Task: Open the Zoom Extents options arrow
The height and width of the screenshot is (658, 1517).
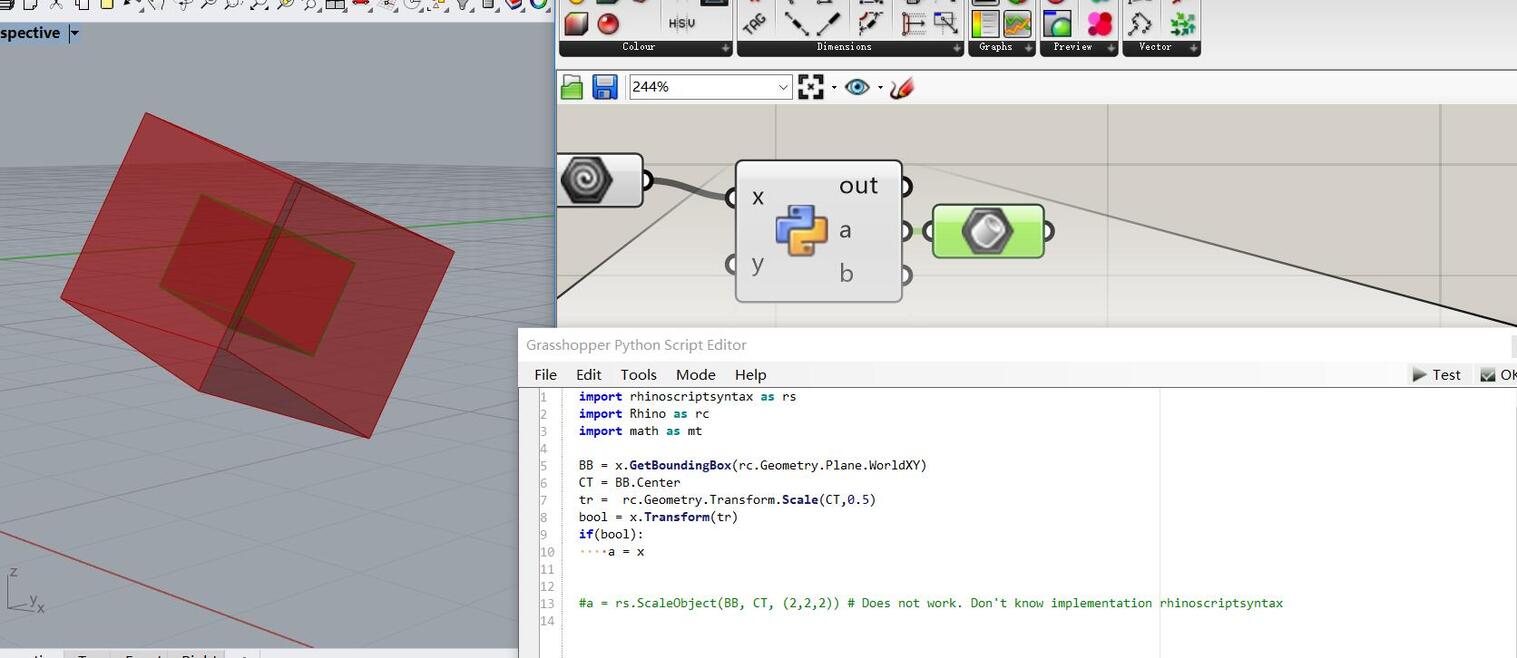Action: [834, 87]
